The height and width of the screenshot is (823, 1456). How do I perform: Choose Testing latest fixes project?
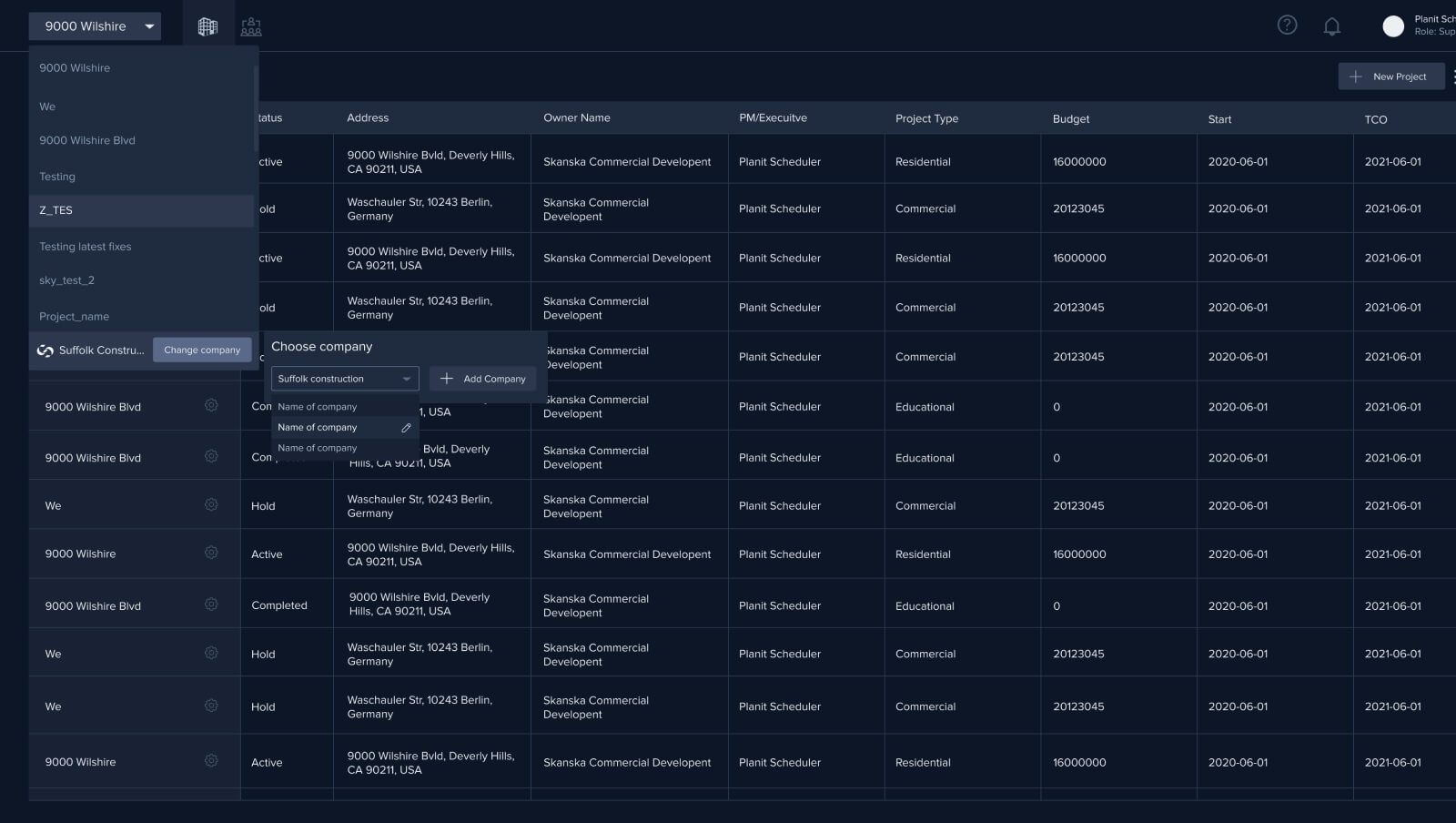point(86,247)
